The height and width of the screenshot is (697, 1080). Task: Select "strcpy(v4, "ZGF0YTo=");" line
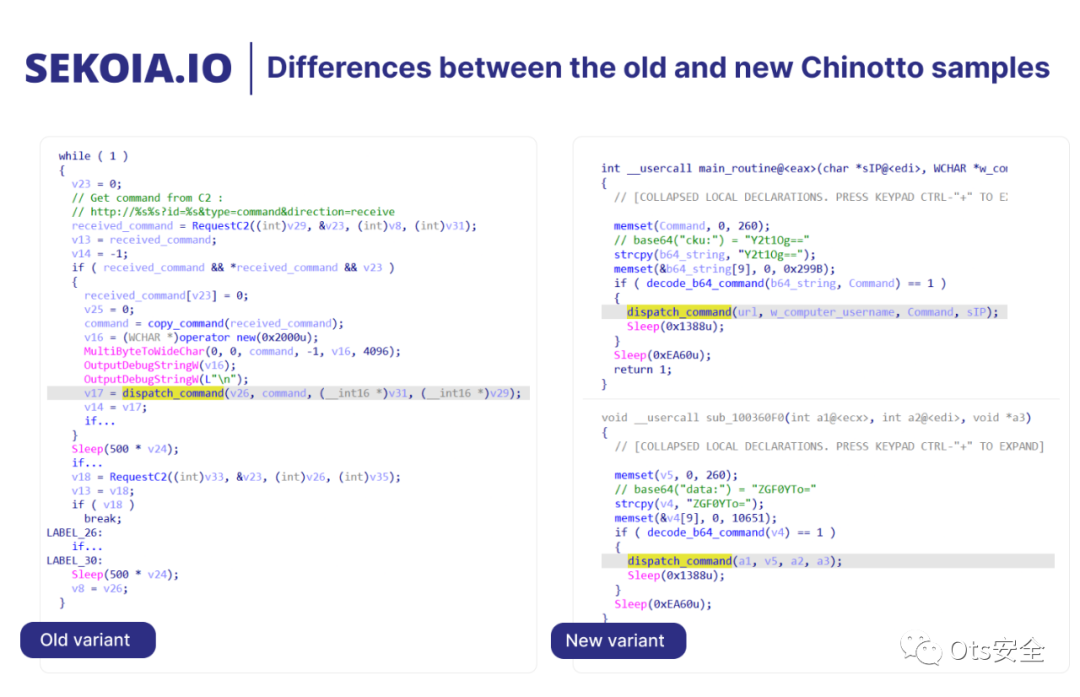click(689, 503)
